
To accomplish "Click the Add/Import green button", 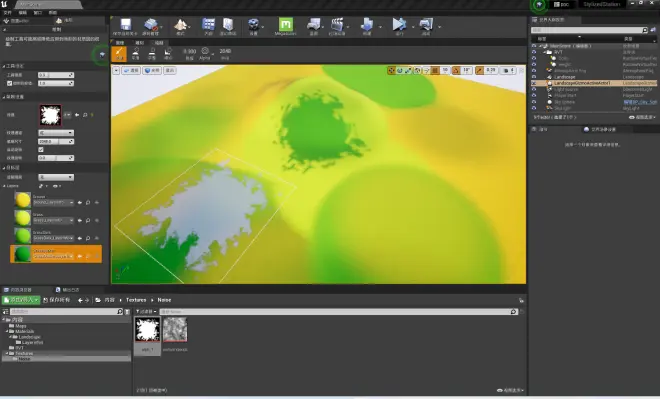I will 21,300.
